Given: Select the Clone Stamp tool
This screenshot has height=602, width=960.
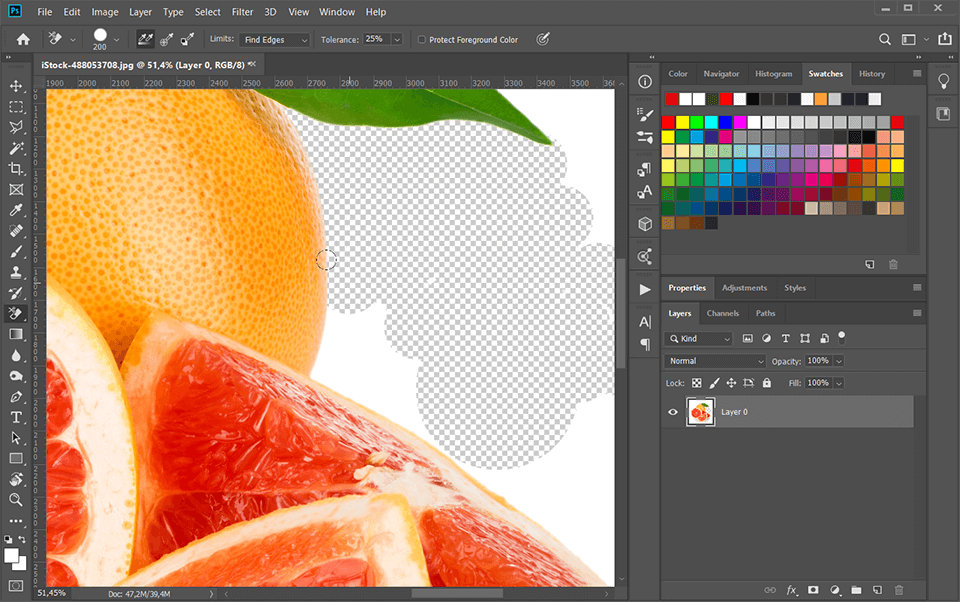Looking at the screenshot, I should click(16, 272).
